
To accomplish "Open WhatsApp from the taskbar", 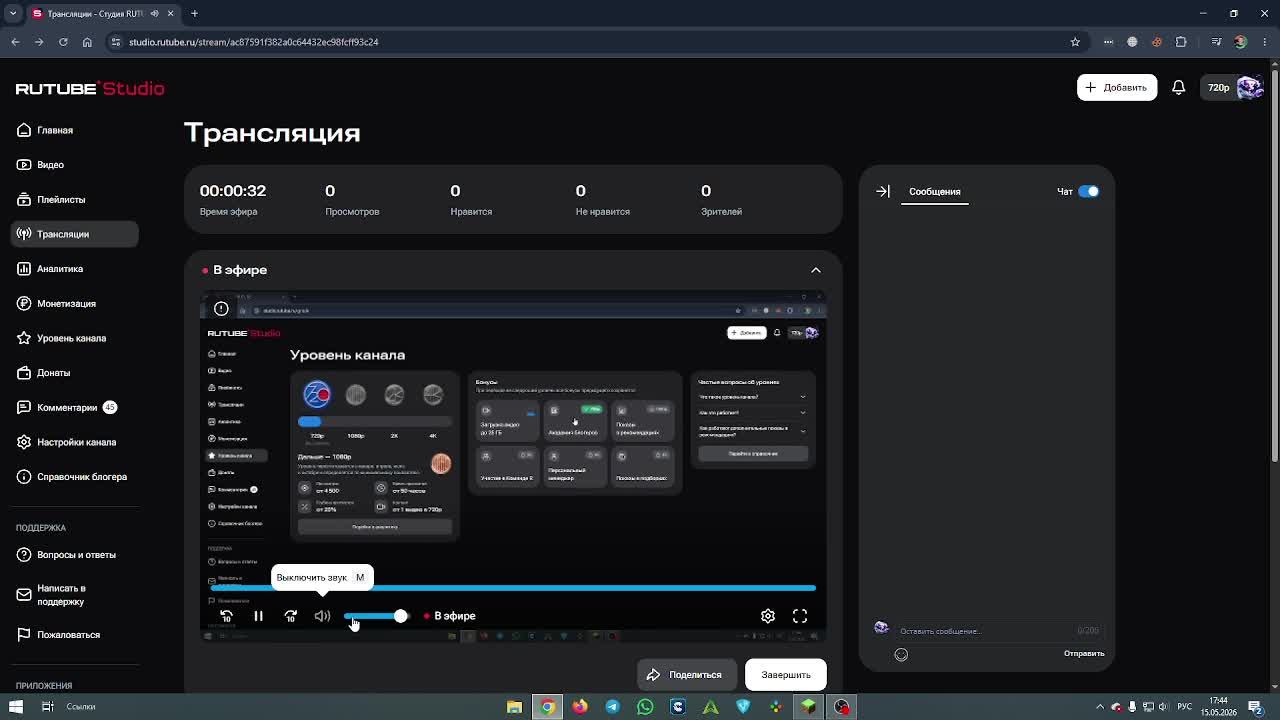I will [645, 707].
